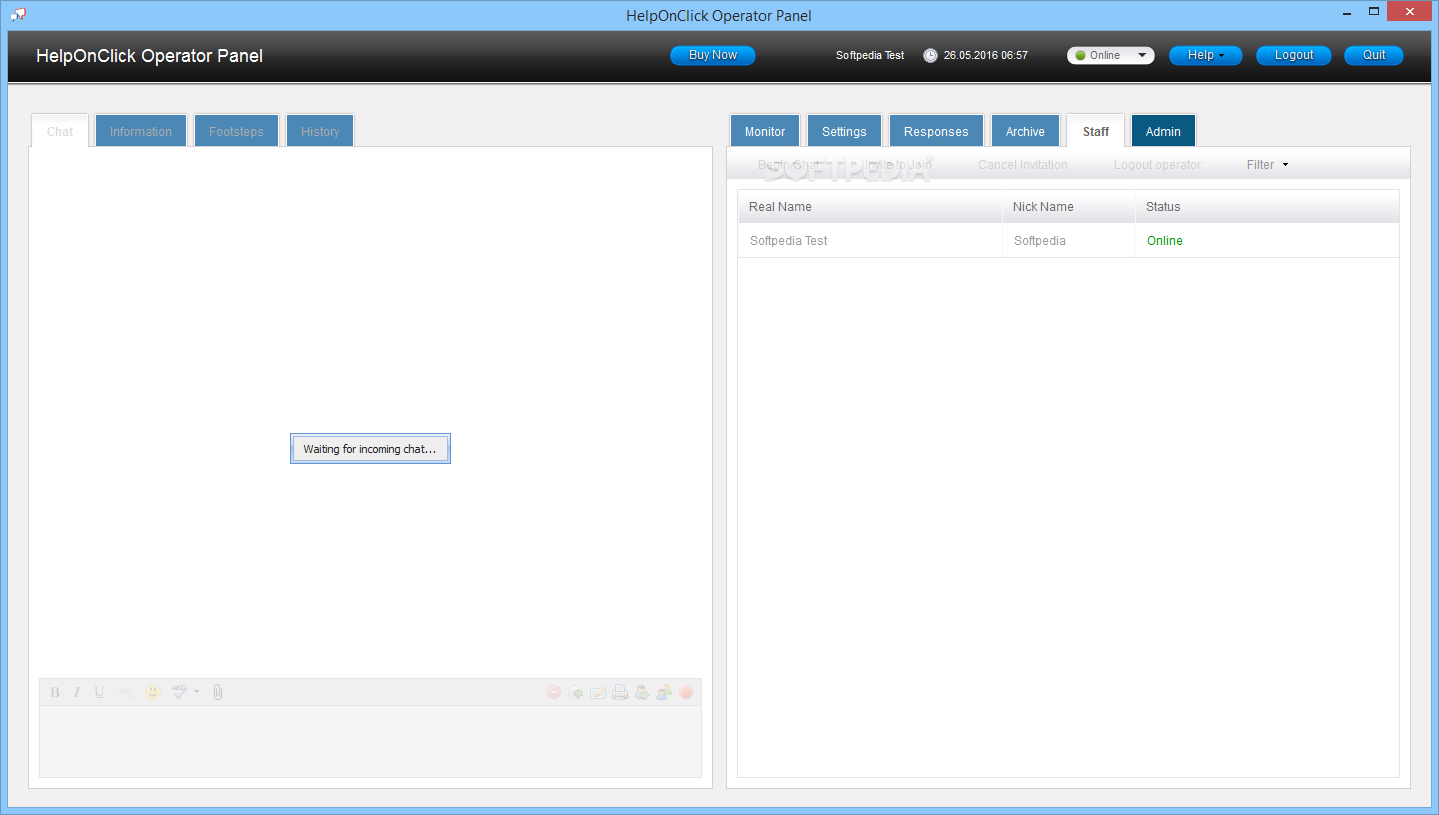The image size is (1439, 815).
Task: Click the solid red circle icon
Action: 686,692
